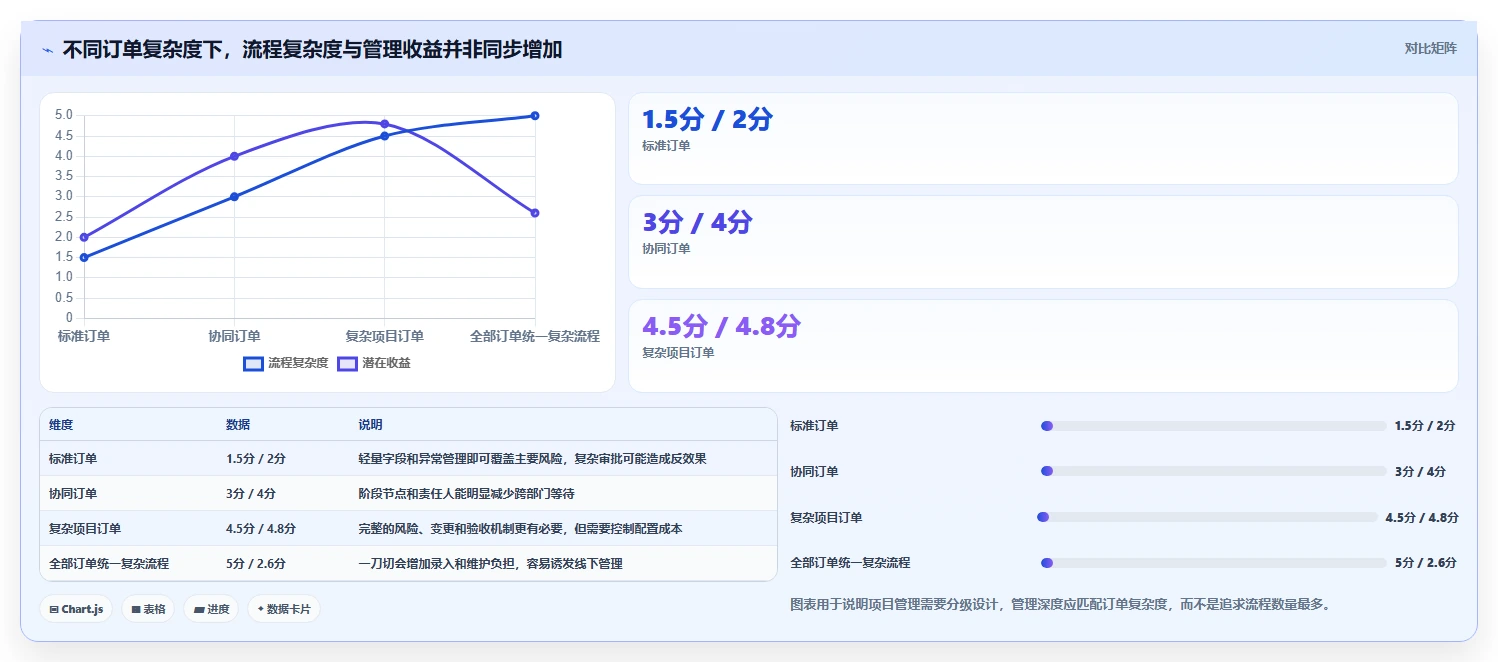This screenshot has width=1498, height=662.
Task: Select the 4.5分 / 4.8分 data card
Action: (x=1043, y=346)
